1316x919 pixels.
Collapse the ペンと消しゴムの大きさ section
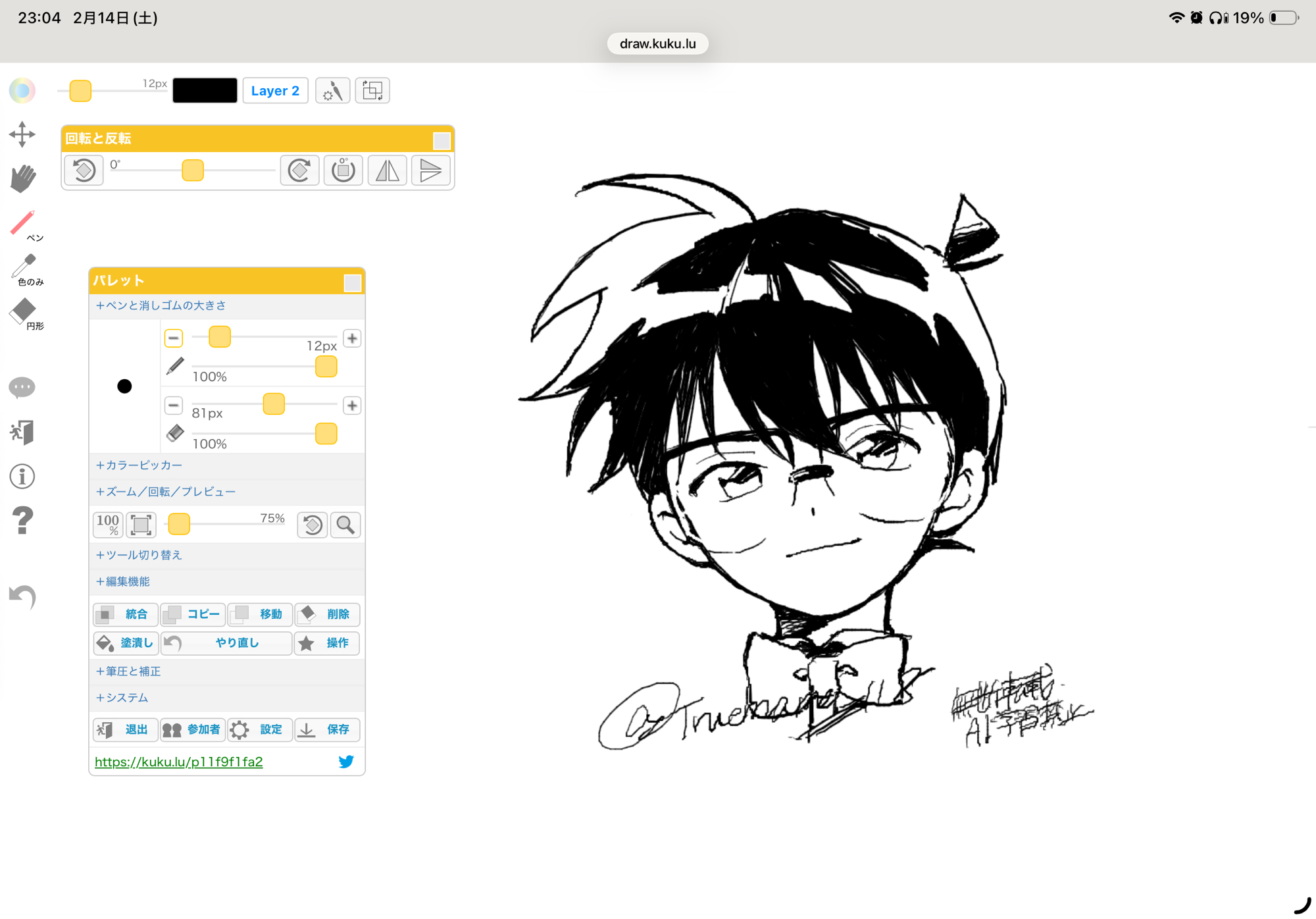click(x=161, y=305)
